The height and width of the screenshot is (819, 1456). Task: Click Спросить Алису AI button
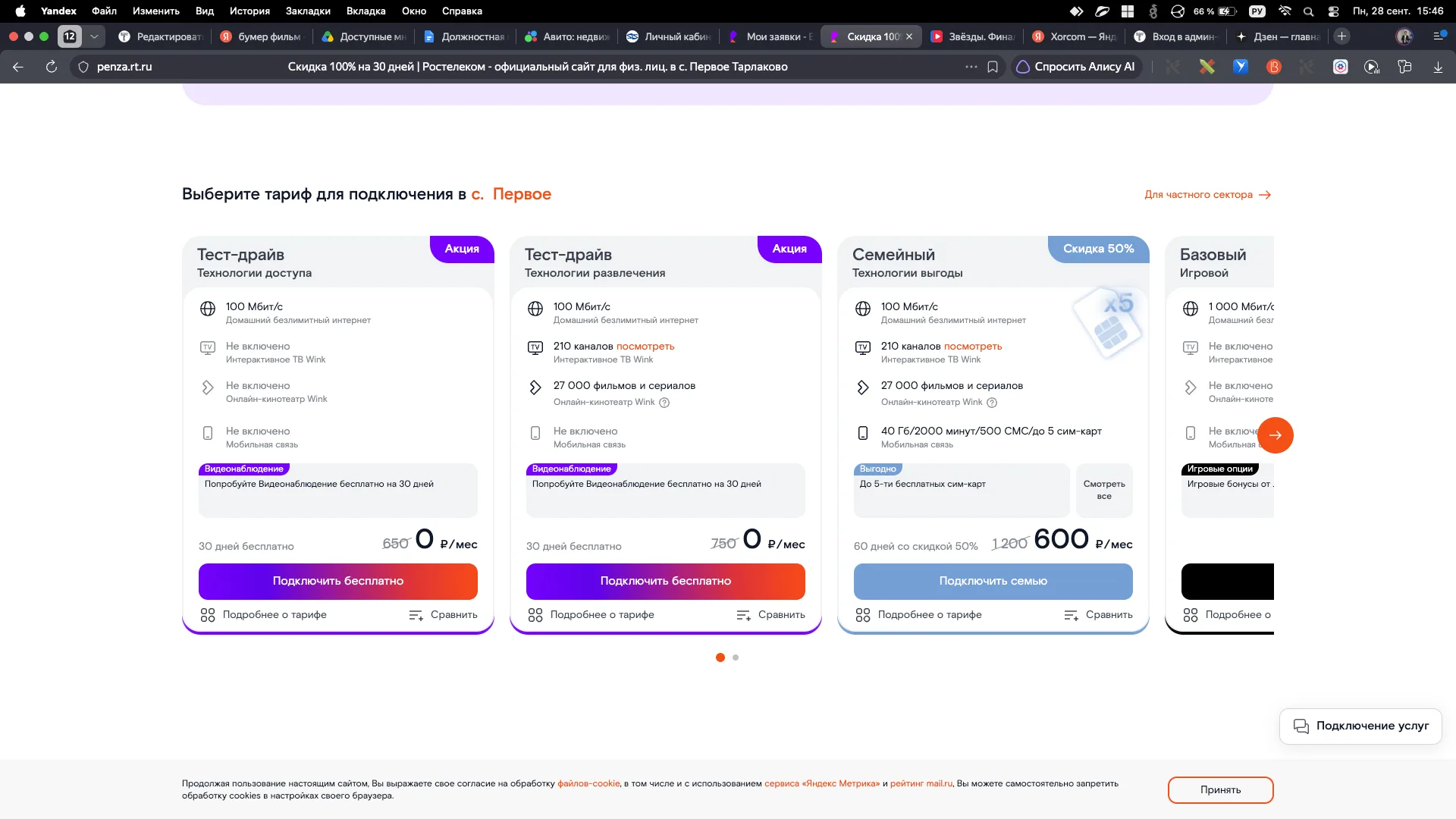coord(1075,67)
